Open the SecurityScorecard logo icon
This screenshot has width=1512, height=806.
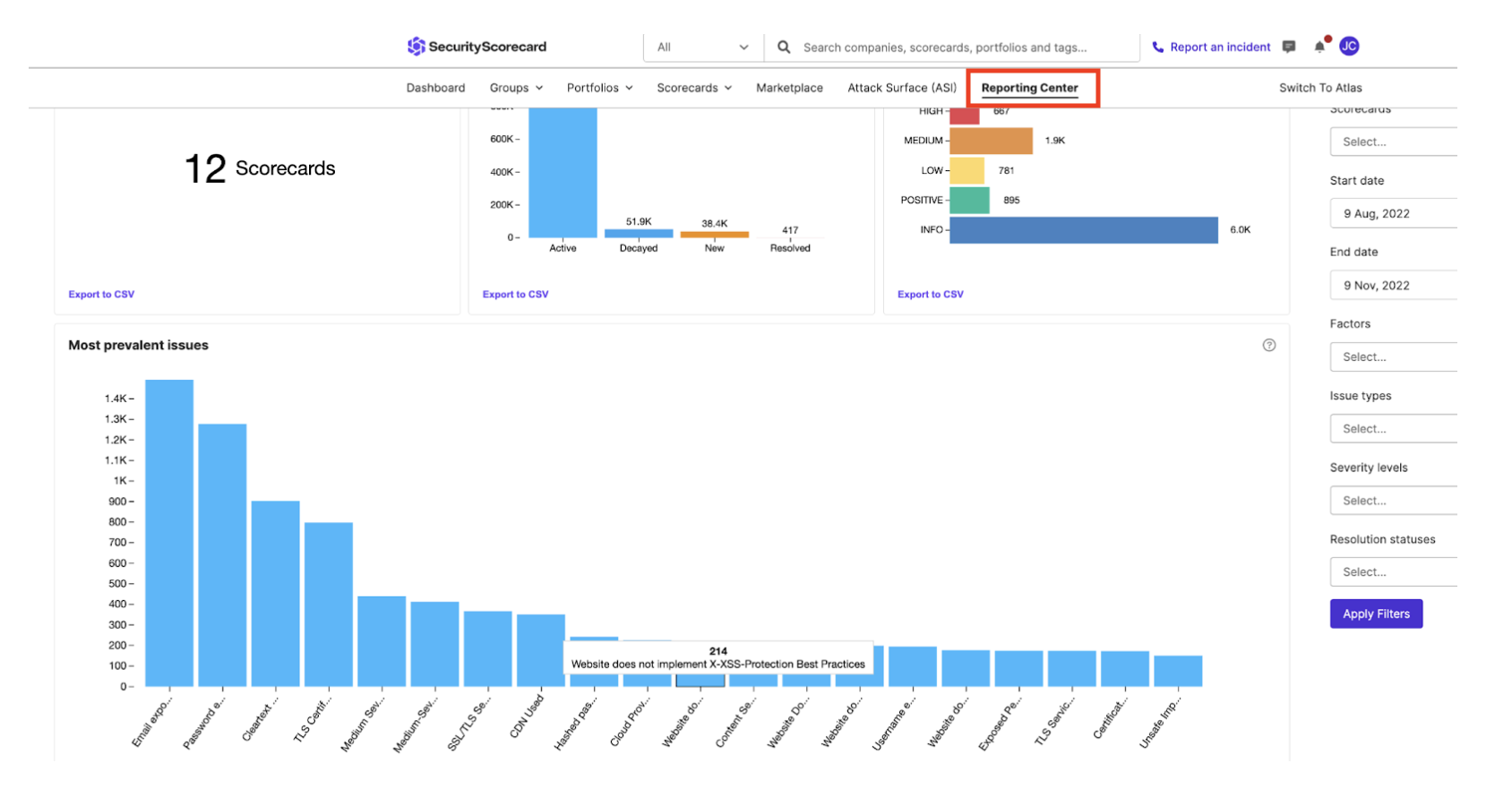(x=418, y=46)
